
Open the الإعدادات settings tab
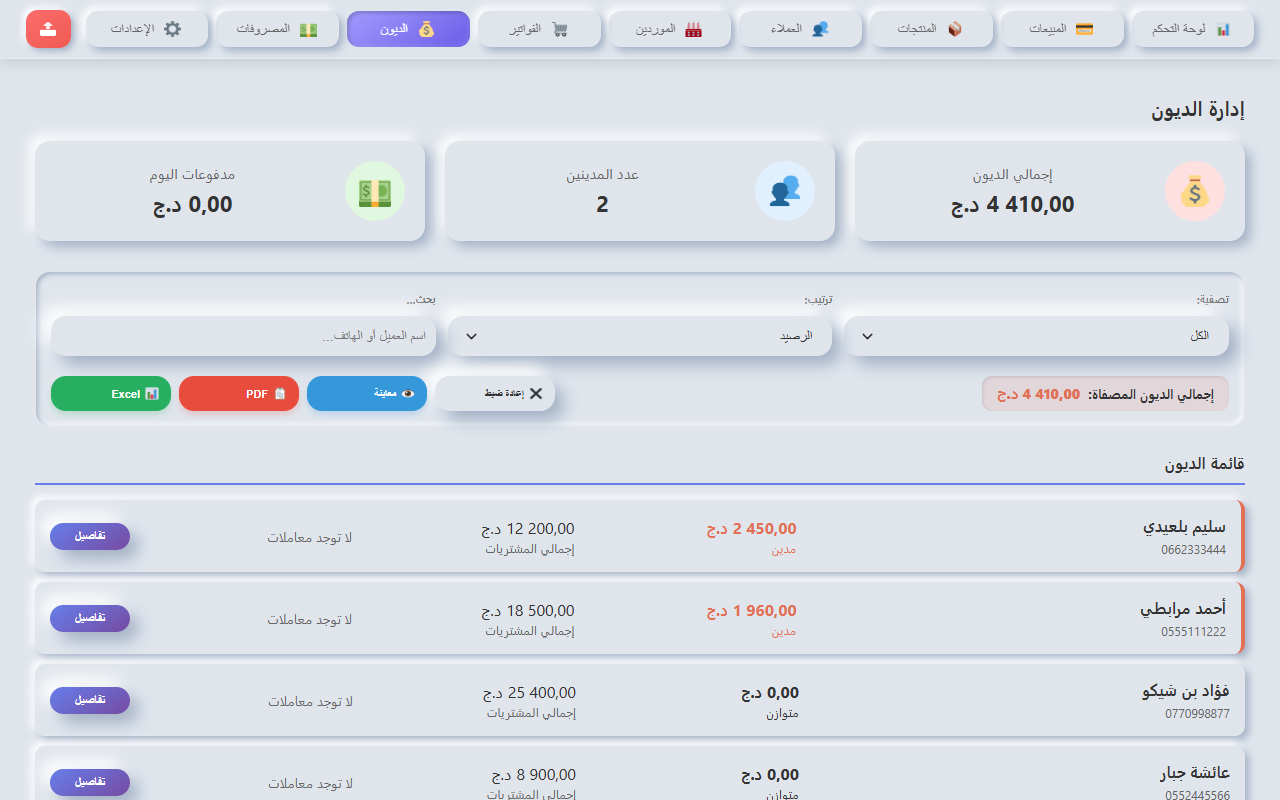(146, 29)
